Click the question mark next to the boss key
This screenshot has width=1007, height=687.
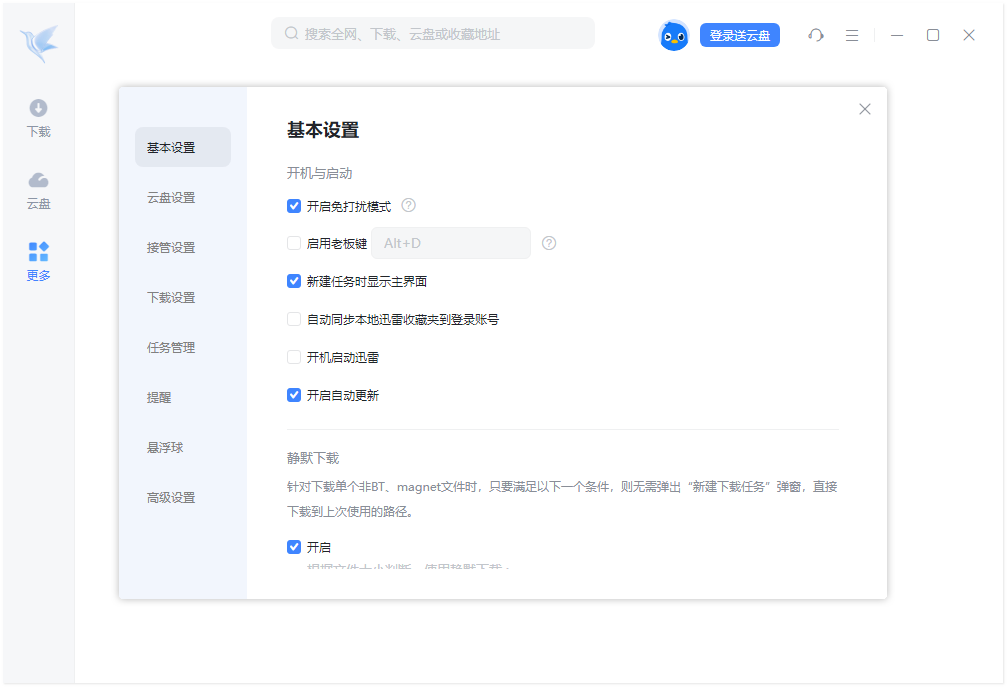[x=548, y=242]
